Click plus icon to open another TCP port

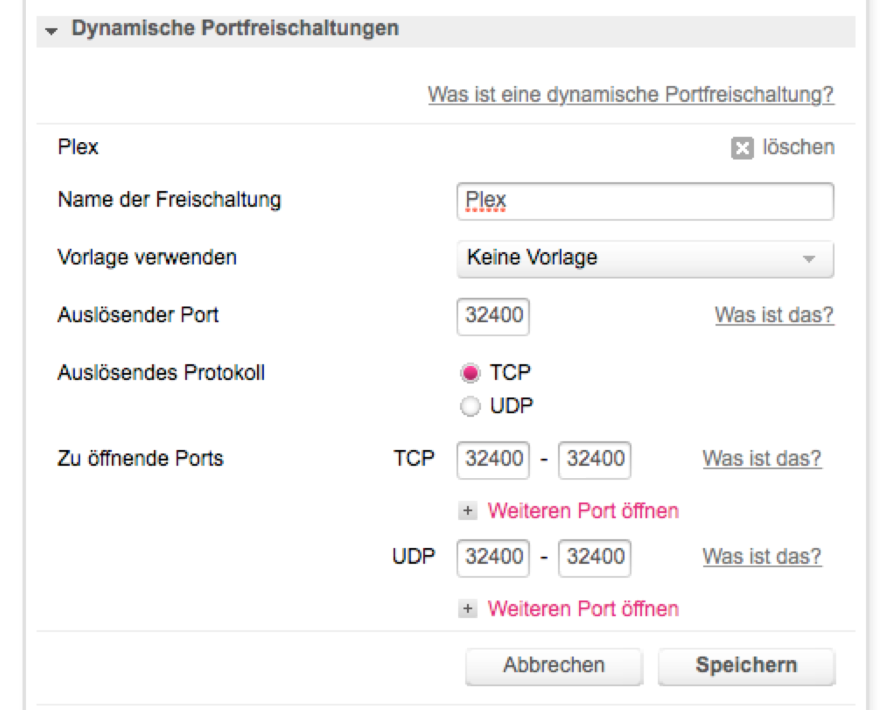click(x=468, y=511)
